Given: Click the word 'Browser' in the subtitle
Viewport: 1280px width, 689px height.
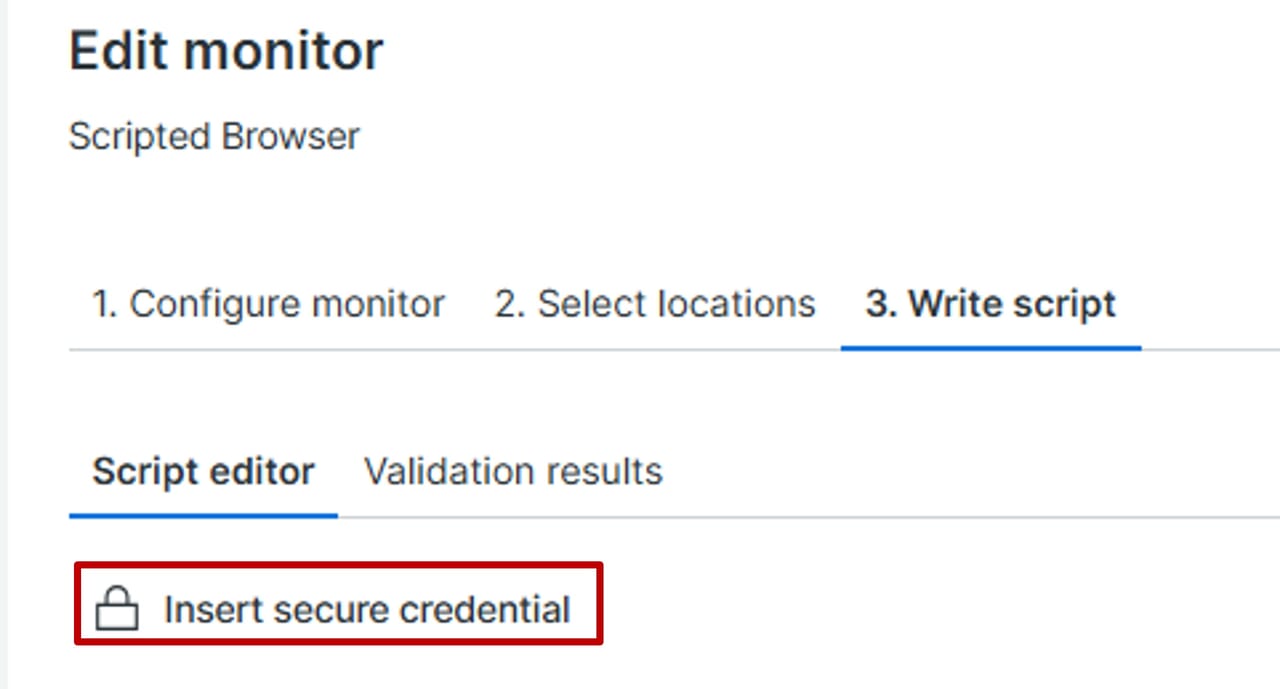Looking at the screenshot, I should pos(290,136).
